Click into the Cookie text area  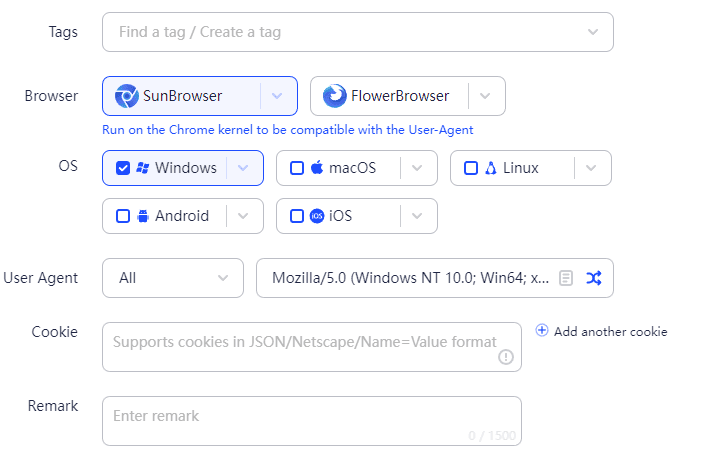(x=312, y=347)
